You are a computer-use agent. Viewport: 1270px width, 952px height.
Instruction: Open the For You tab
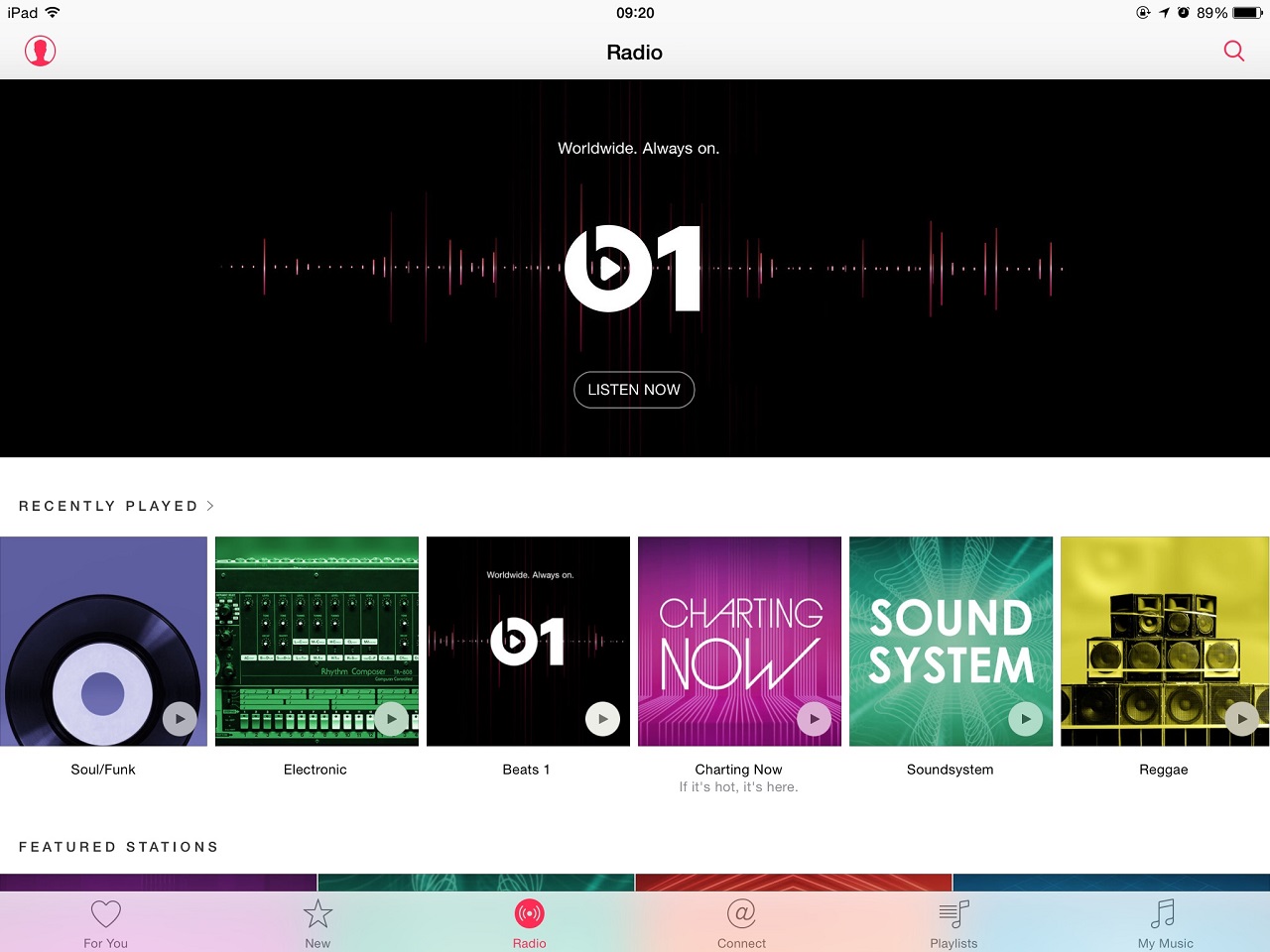coord(105,923)
